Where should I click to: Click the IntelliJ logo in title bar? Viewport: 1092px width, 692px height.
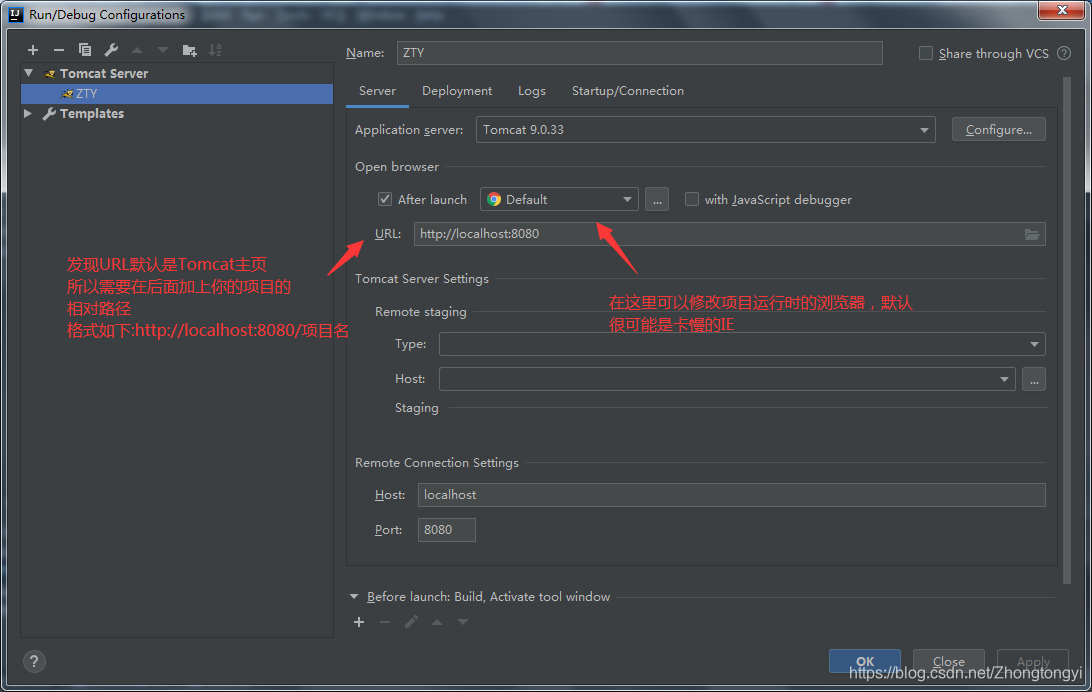click(15, 14)
